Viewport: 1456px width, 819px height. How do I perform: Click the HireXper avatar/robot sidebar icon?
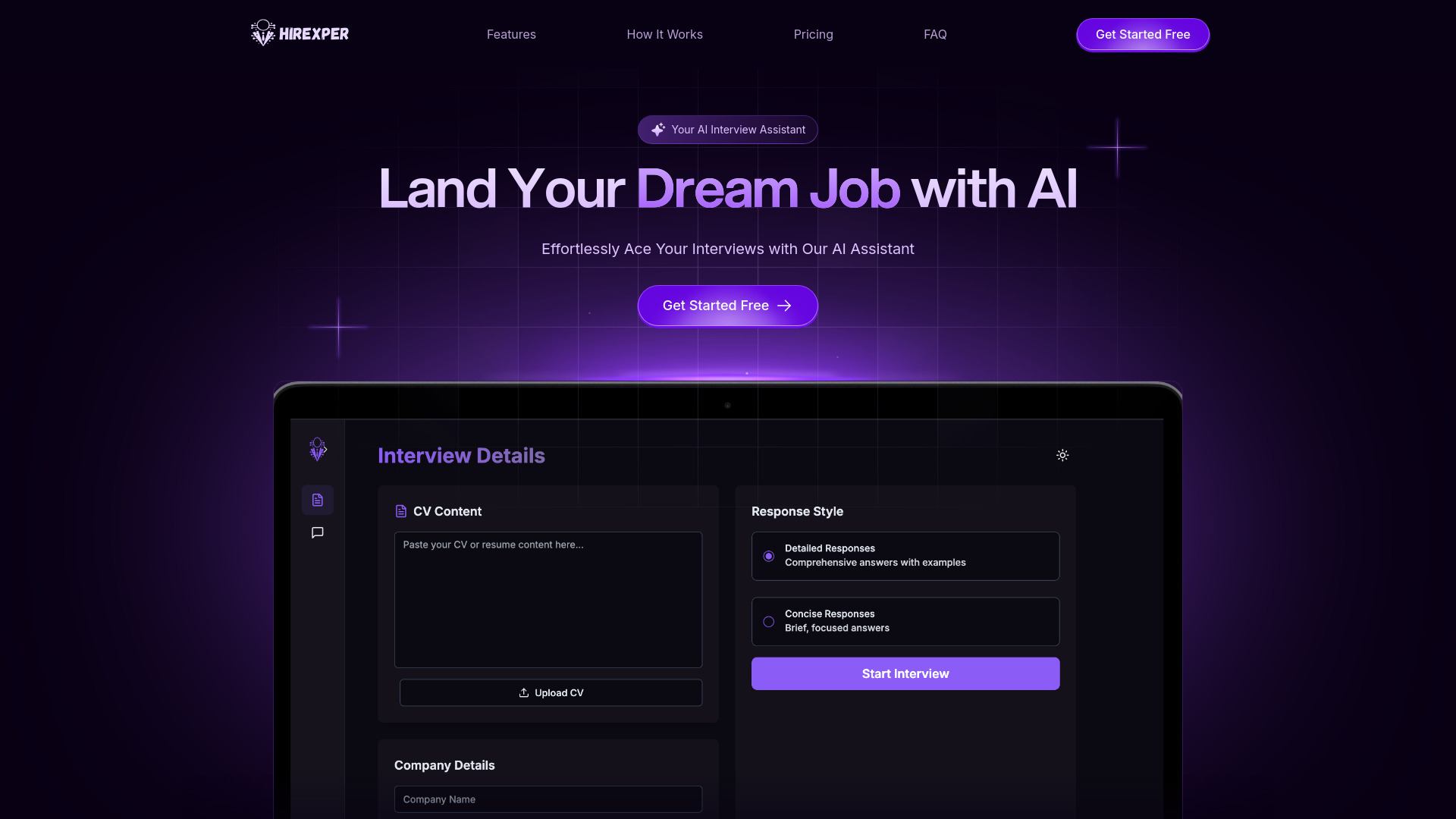pyautogui.click(x=317, y=449)
